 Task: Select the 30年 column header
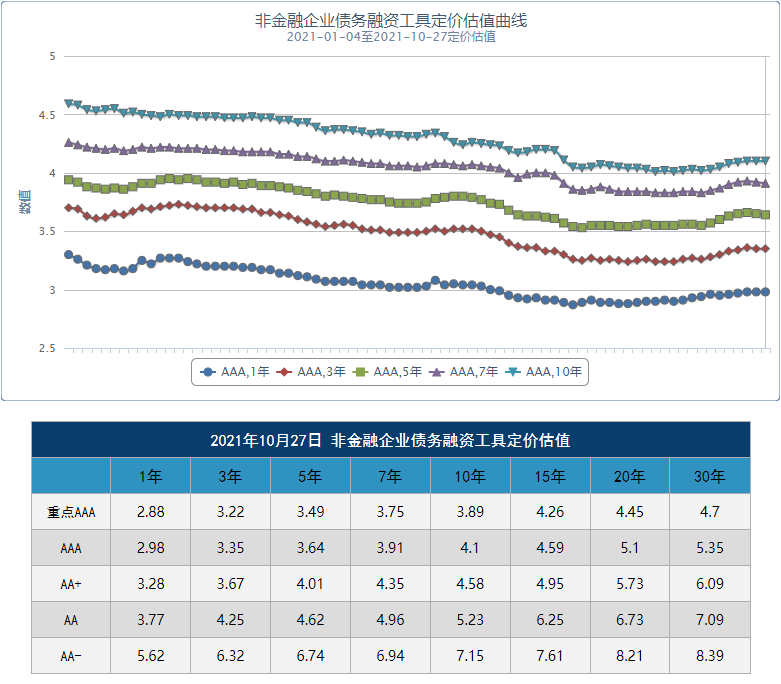click(x=710, y=476)
